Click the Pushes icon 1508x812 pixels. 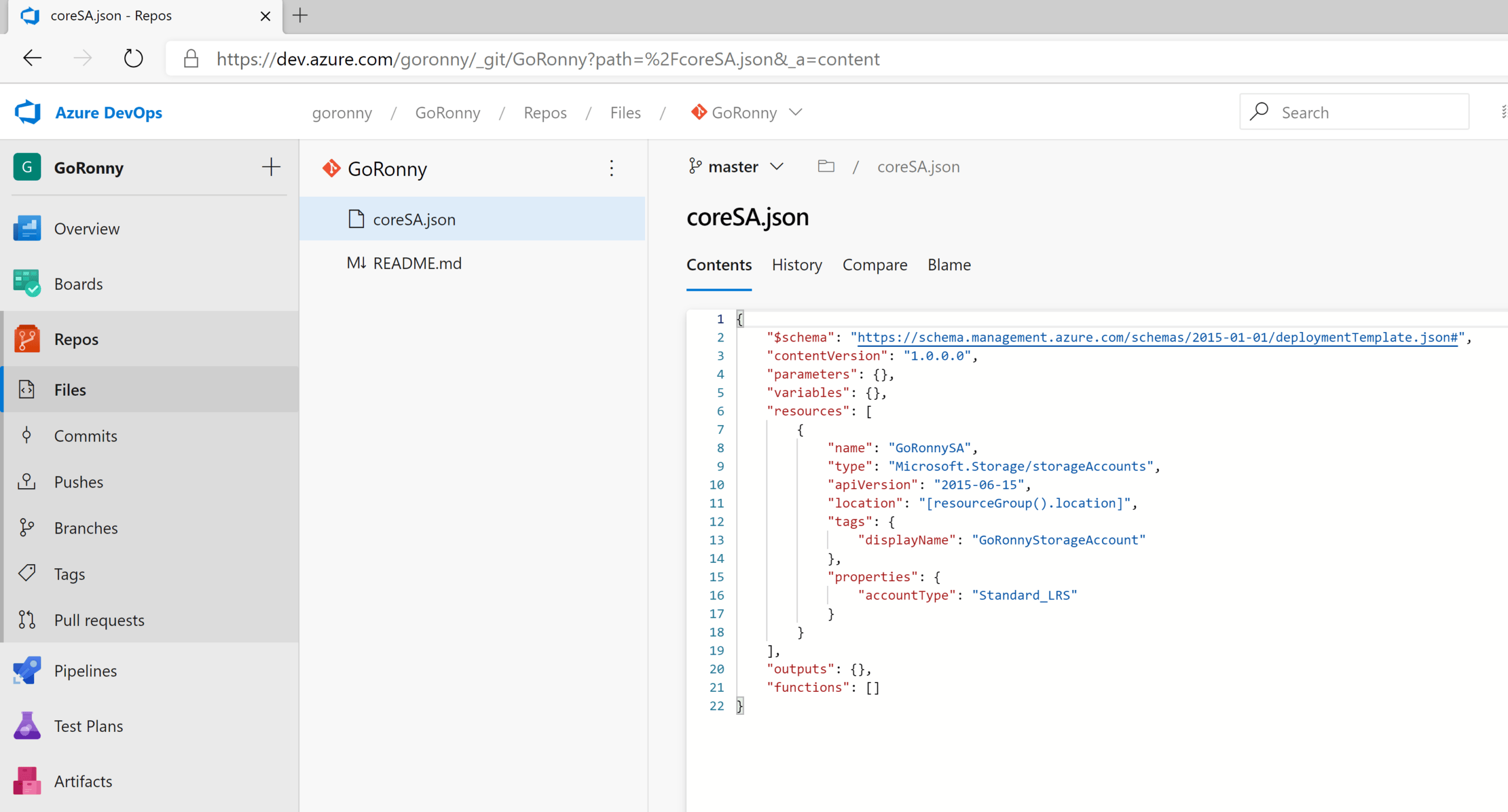coord(27,482)
